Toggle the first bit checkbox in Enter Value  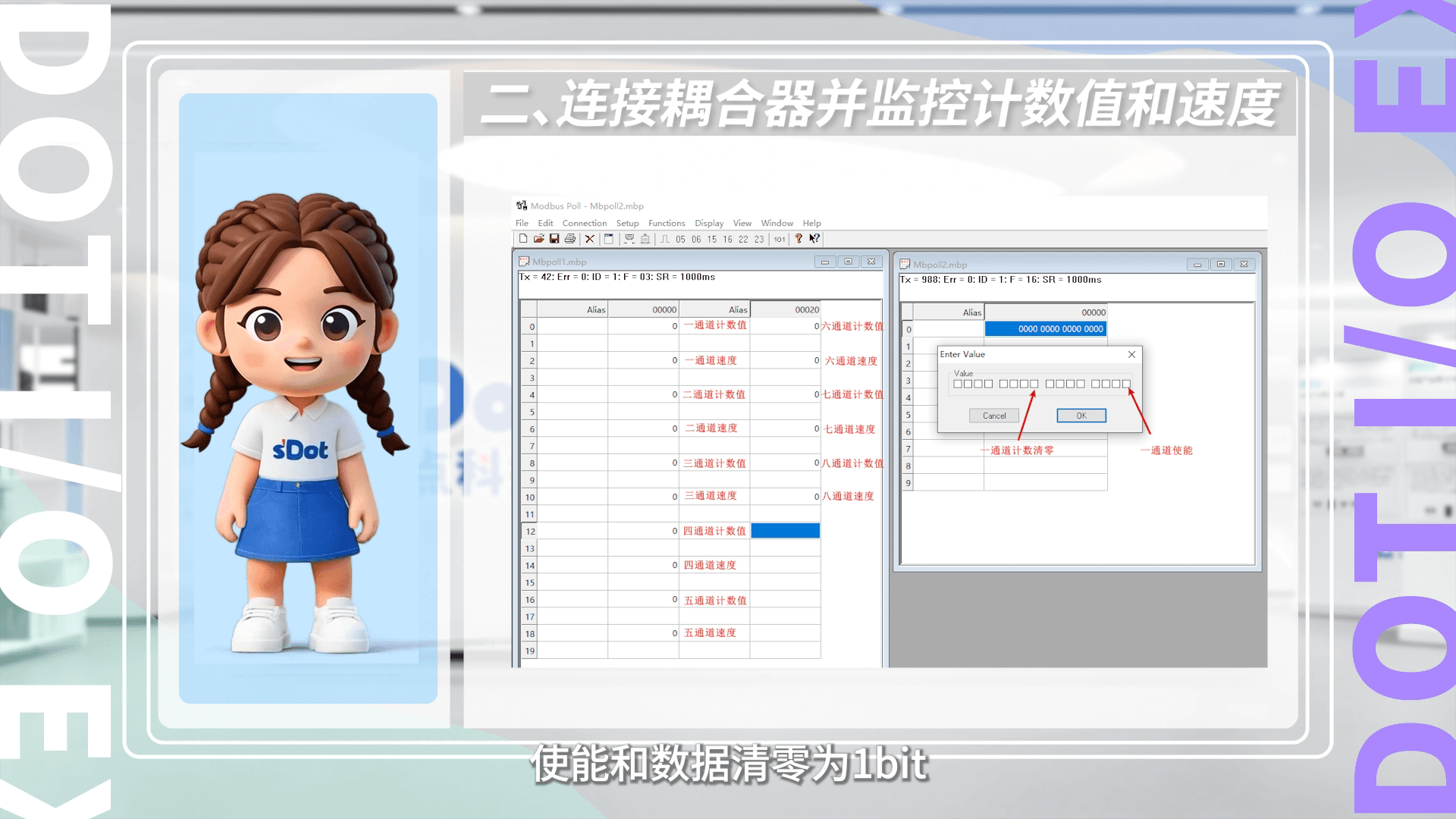click(959, 384)
